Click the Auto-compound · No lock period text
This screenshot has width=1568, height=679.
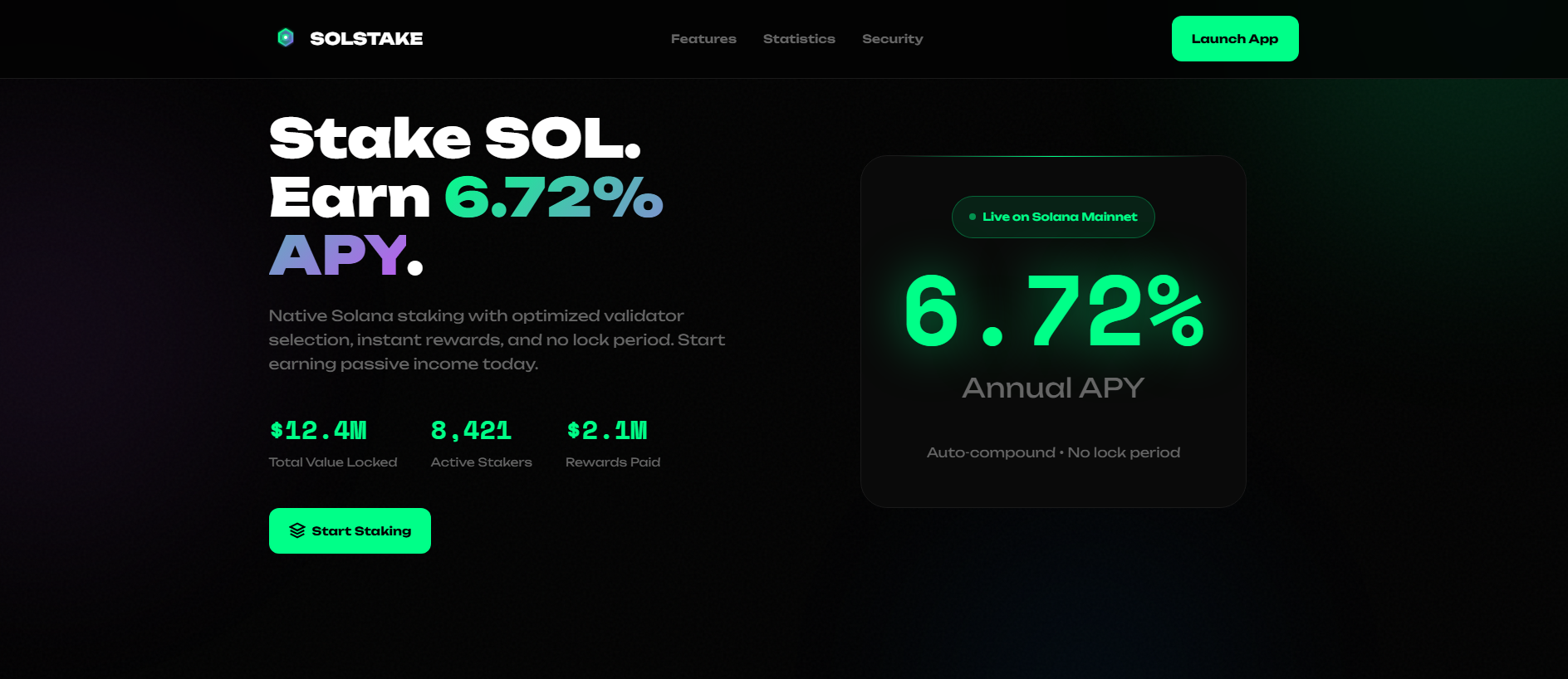pyautogui.click(x=1053, y=452)
